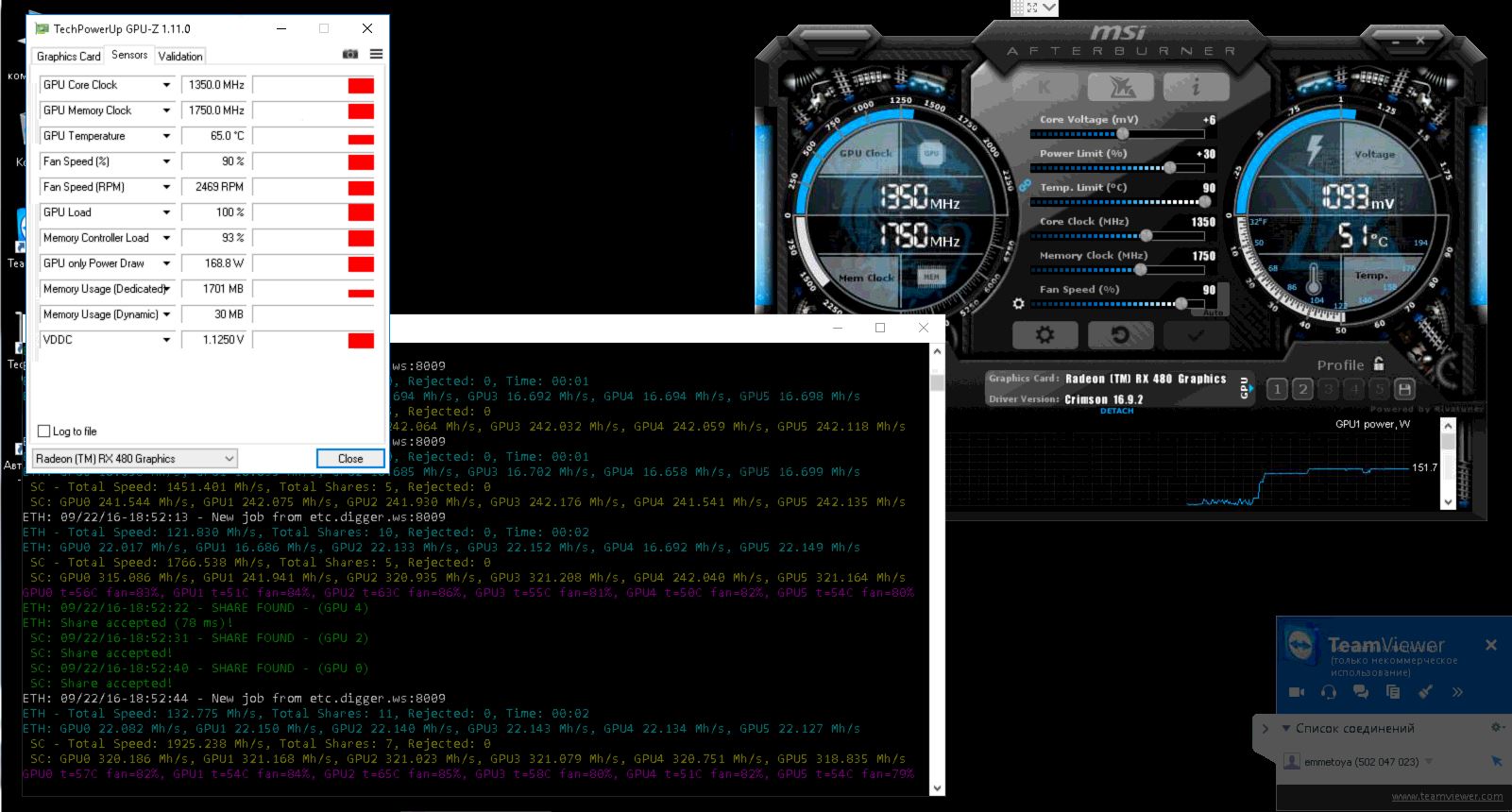1512x812 pixels.
Task: Click the fan settings small gear icon
Action: [1018, 304]
